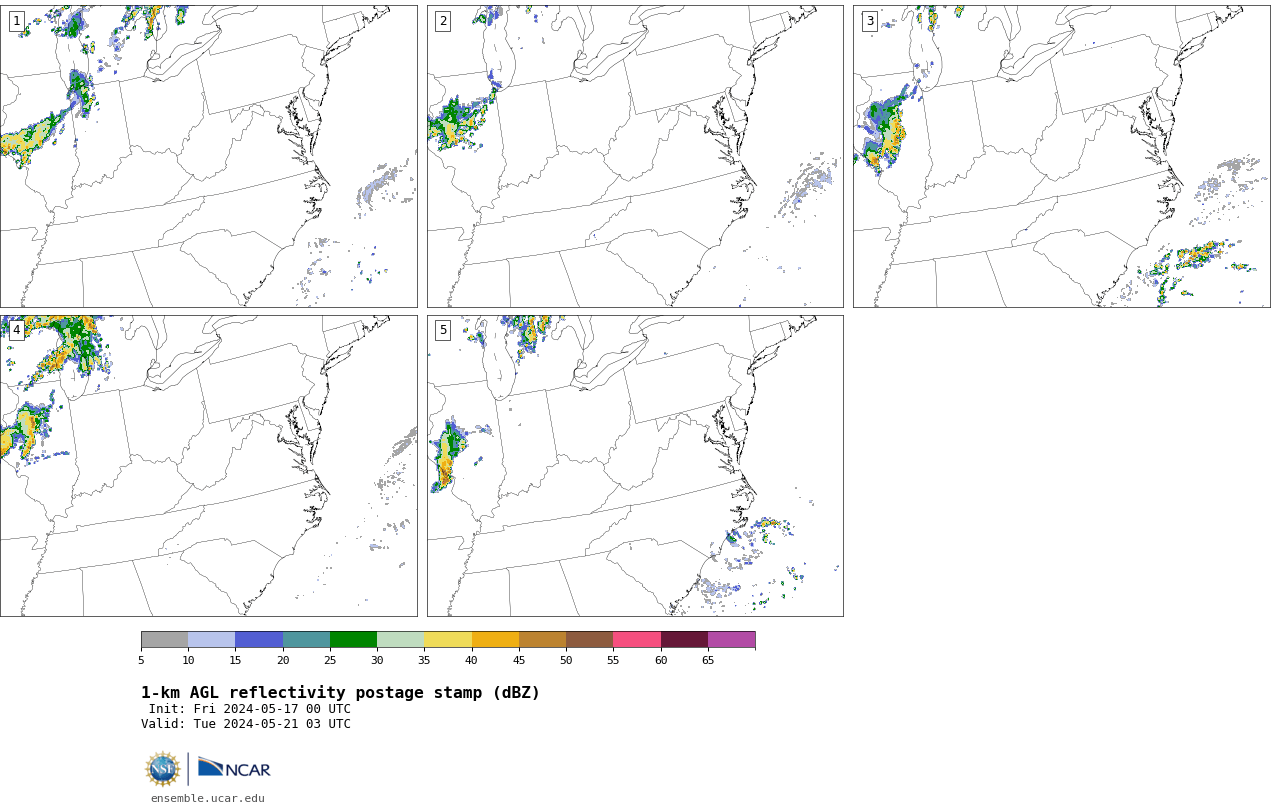The image size is (1280, 809).
Task: Open ensemble member 4 reflectivity panel
Action: 208,466
